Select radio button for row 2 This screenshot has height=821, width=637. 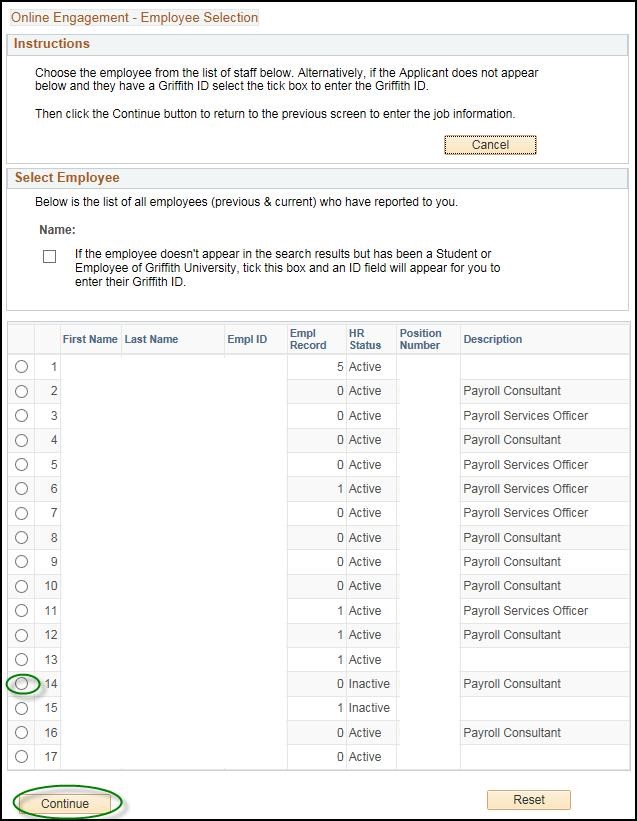[x=21, y=391]
